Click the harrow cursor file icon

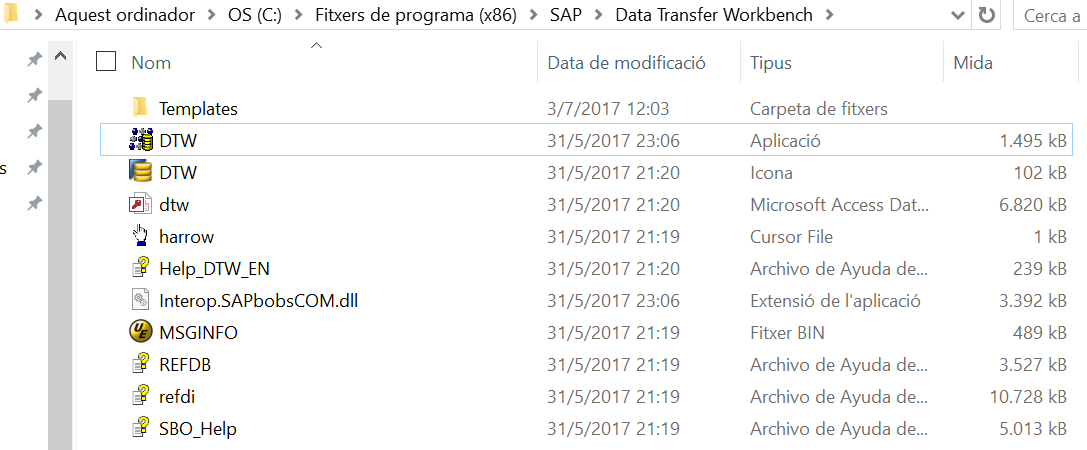pos(141,236)
